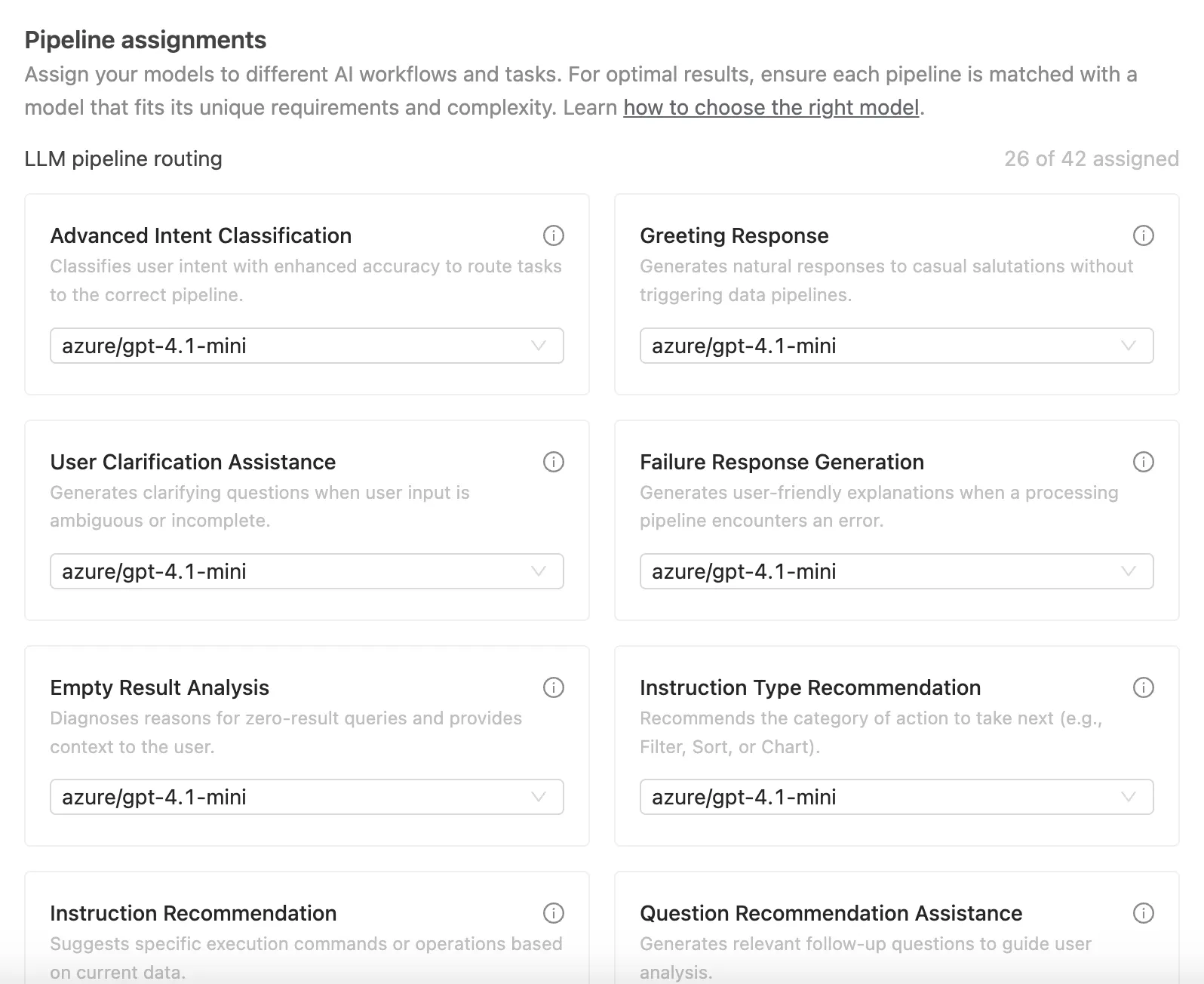Viewport: 1204px width, 984px height.
Task: Click the info icon on Advanced Intent Classification
Action: pyautogui.click(x=554, y=236)
